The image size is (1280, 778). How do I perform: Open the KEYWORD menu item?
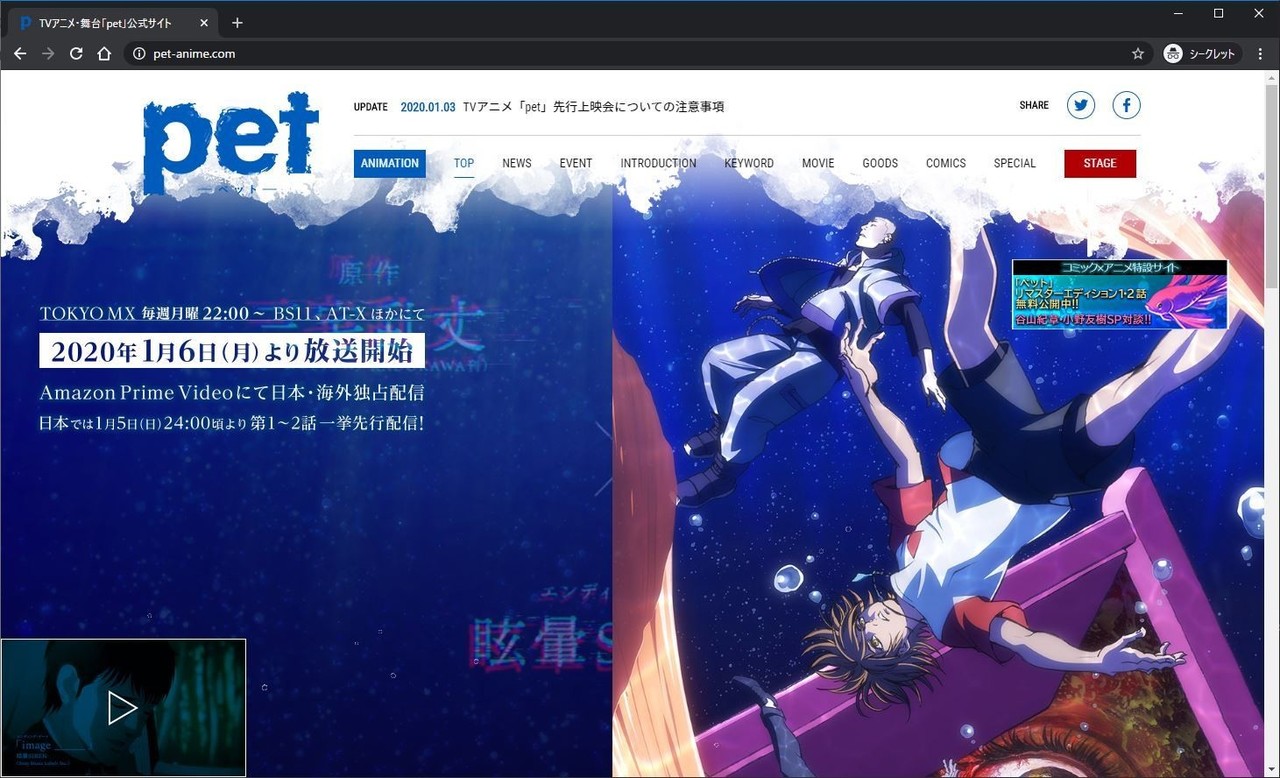pos(749,163)
